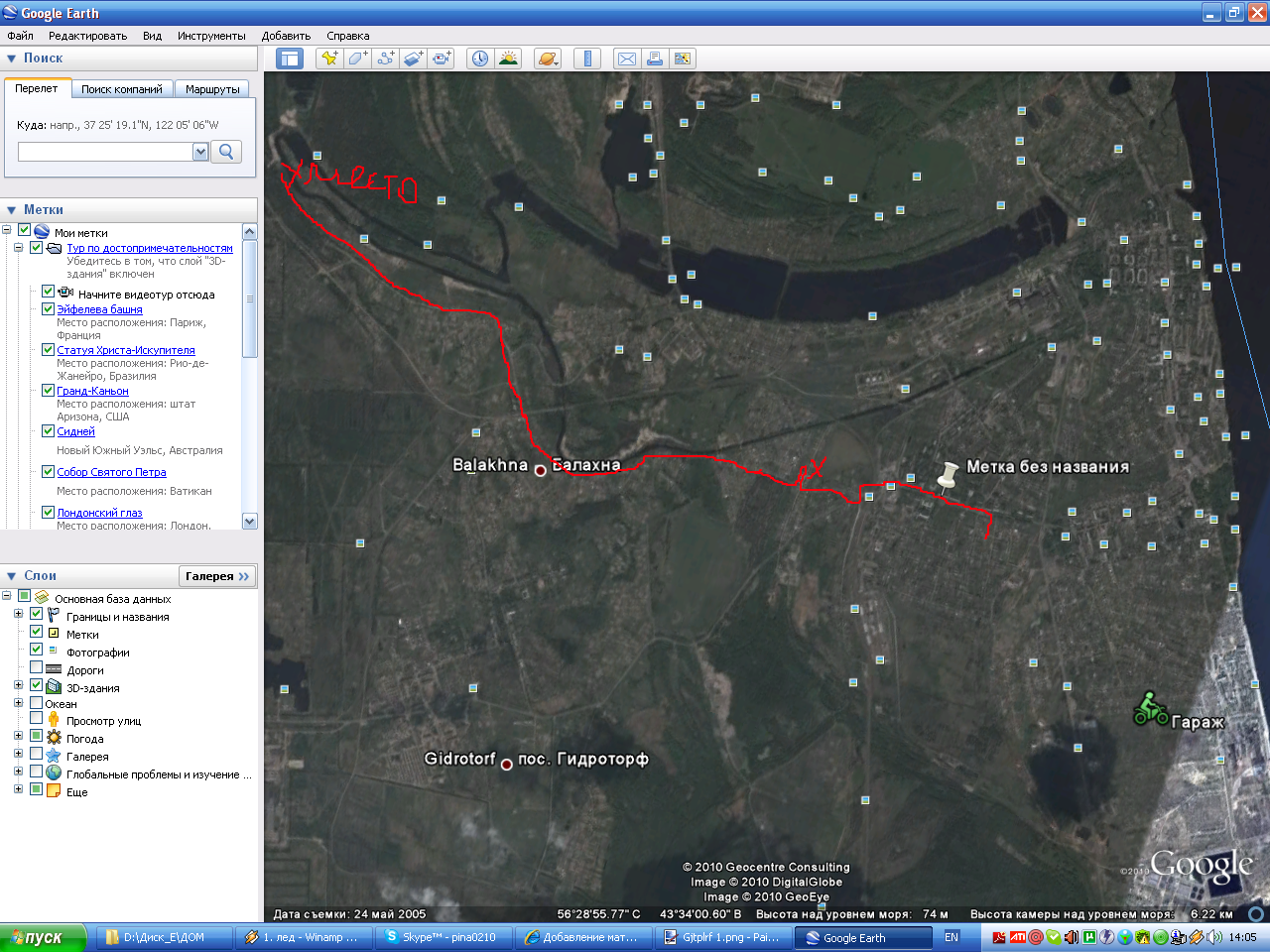Click the Email envelope icon
This screenshot has height=952, width=1270.
pyautogui.click(x=627, y=59)
